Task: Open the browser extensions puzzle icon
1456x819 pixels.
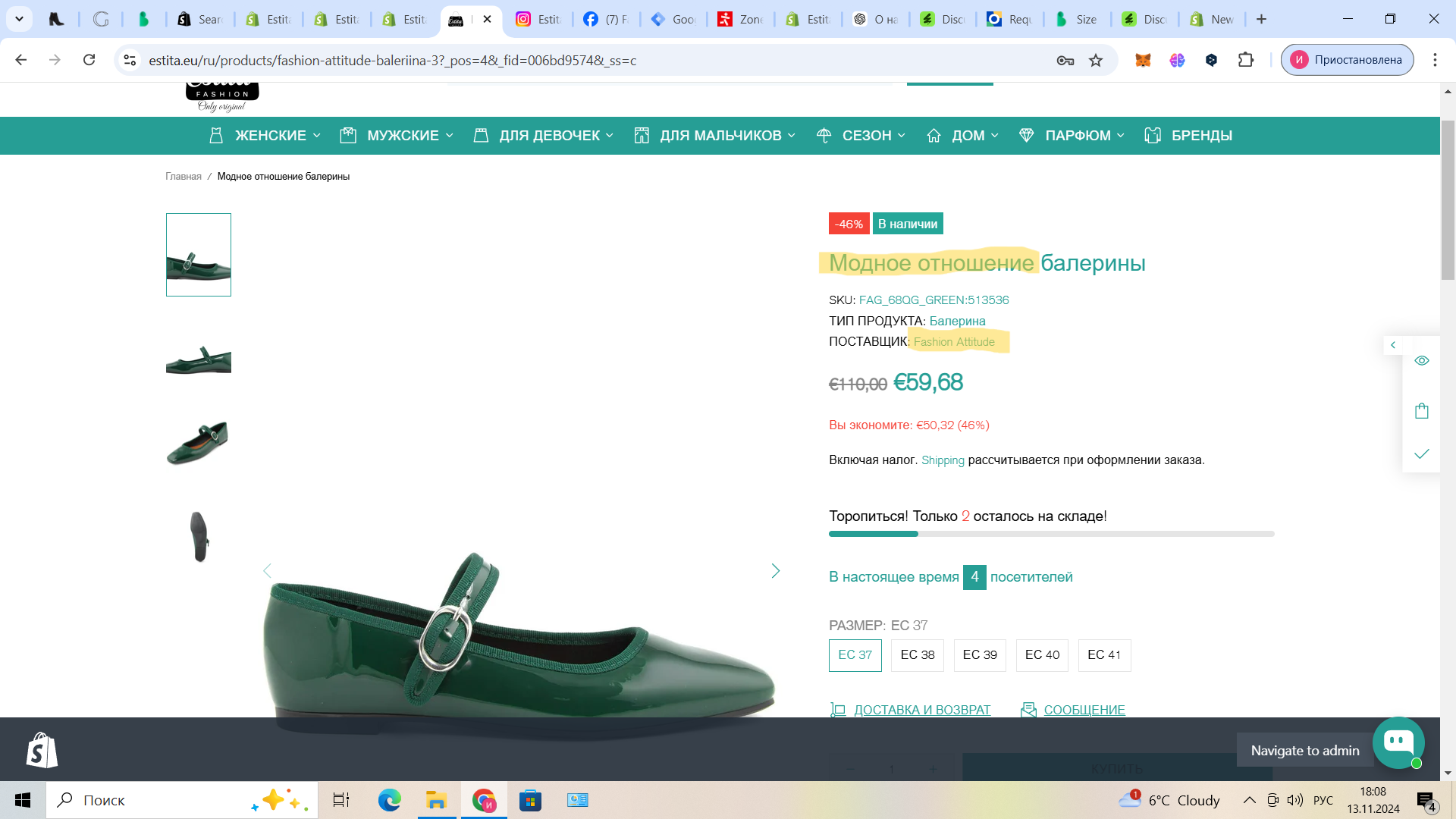Action: click(x=1246, y=60)
